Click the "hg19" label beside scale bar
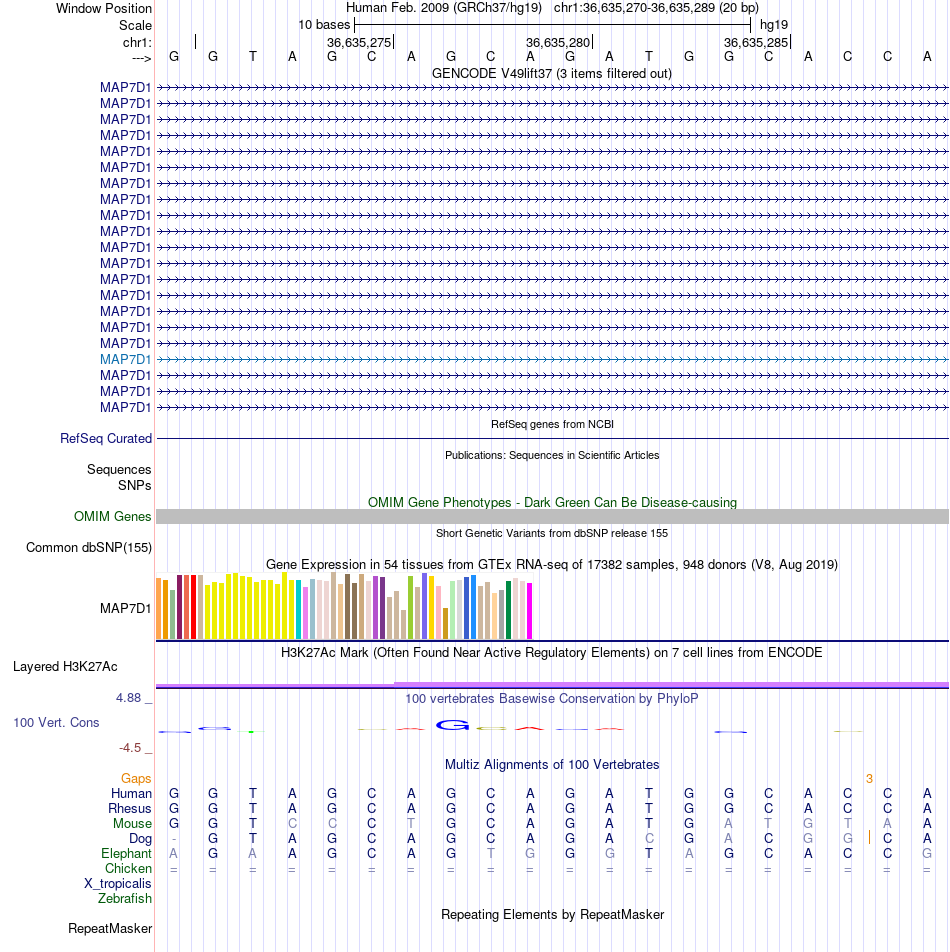Image resolution: width=950 pixels, height=952 pixels. point(774,25)
